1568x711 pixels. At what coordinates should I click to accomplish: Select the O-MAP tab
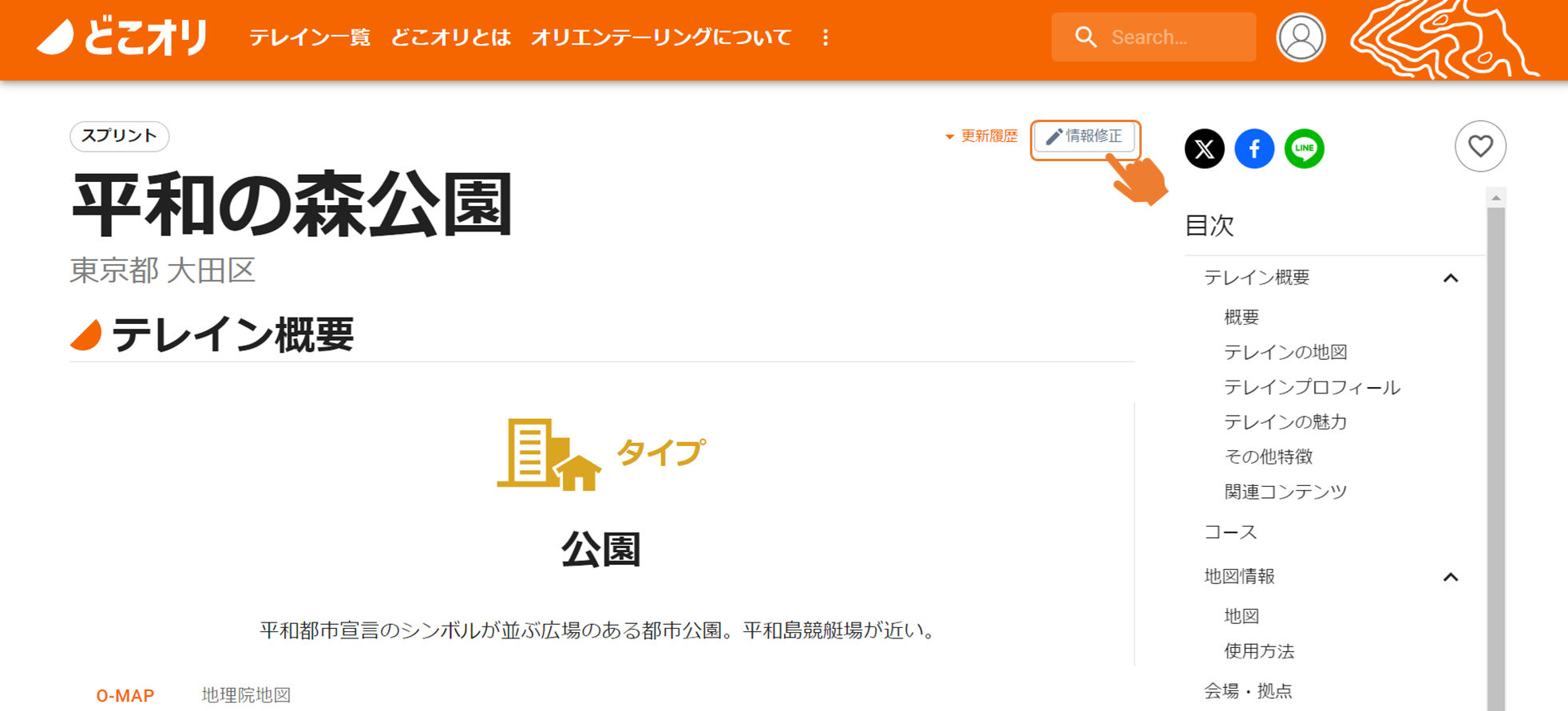coord(125,695)
